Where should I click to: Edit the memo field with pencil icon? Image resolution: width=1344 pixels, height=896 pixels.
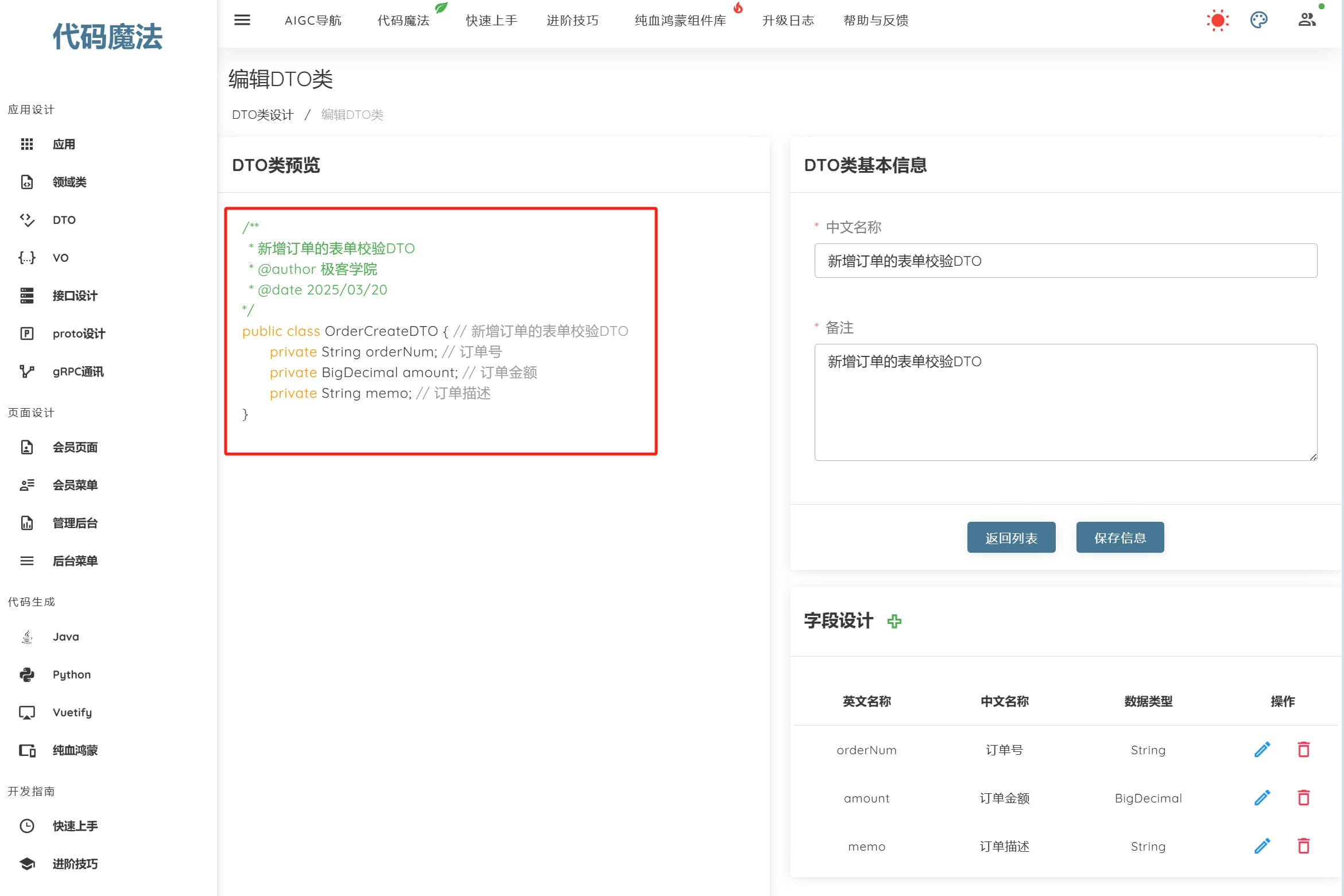(x=1262, y=846)
